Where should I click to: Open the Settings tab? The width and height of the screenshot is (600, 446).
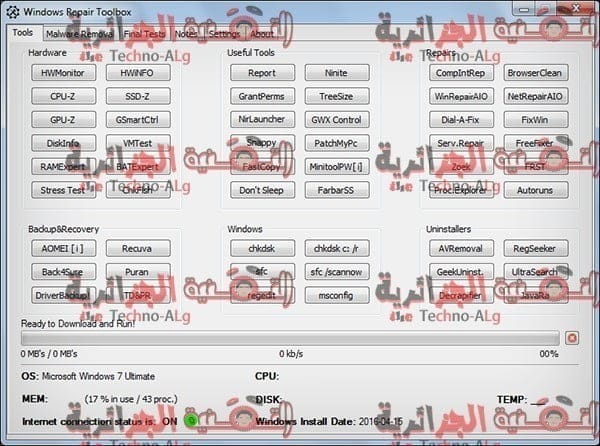pos(224,34)
